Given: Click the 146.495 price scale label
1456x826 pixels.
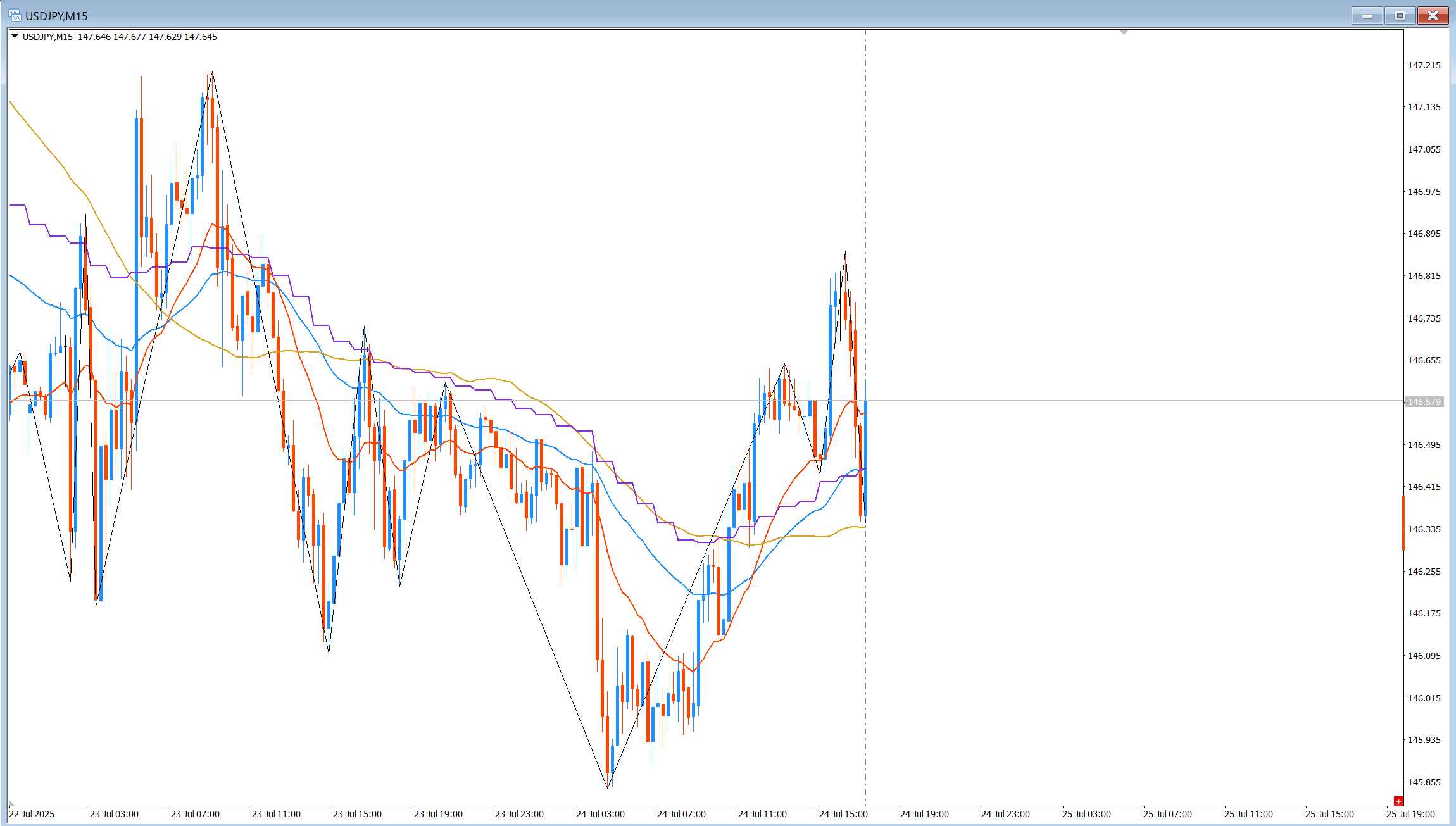Looking at the screenshot, I should tap(1424, 445).
